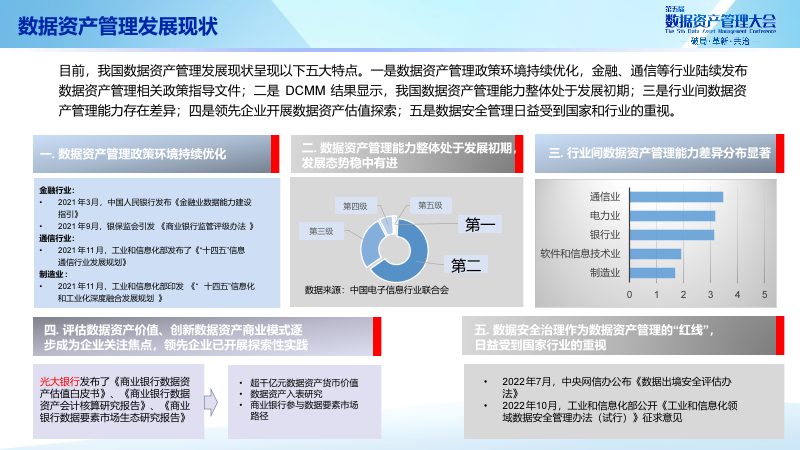Select the 第四级 chart data label

[355, 205]
